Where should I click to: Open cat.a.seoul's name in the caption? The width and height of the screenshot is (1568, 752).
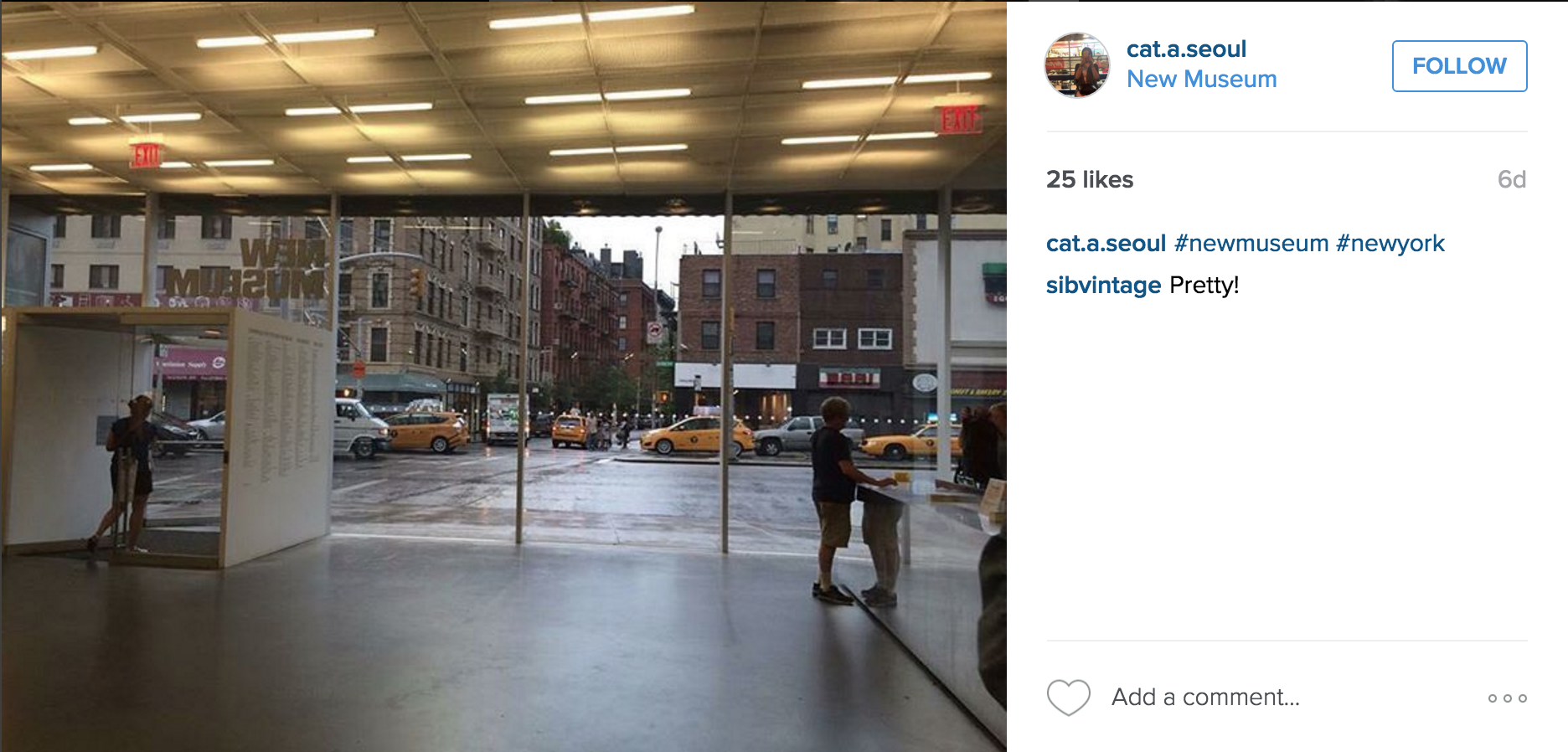1106,243
